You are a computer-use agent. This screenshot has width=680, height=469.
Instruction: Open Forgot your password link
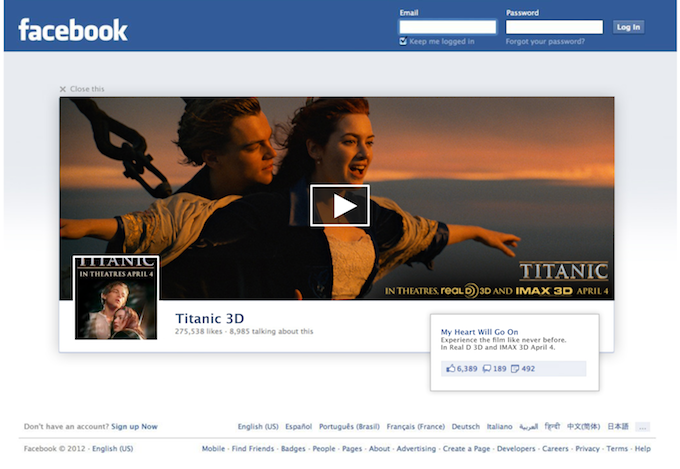pyautogui.click(x=545, y=42)
